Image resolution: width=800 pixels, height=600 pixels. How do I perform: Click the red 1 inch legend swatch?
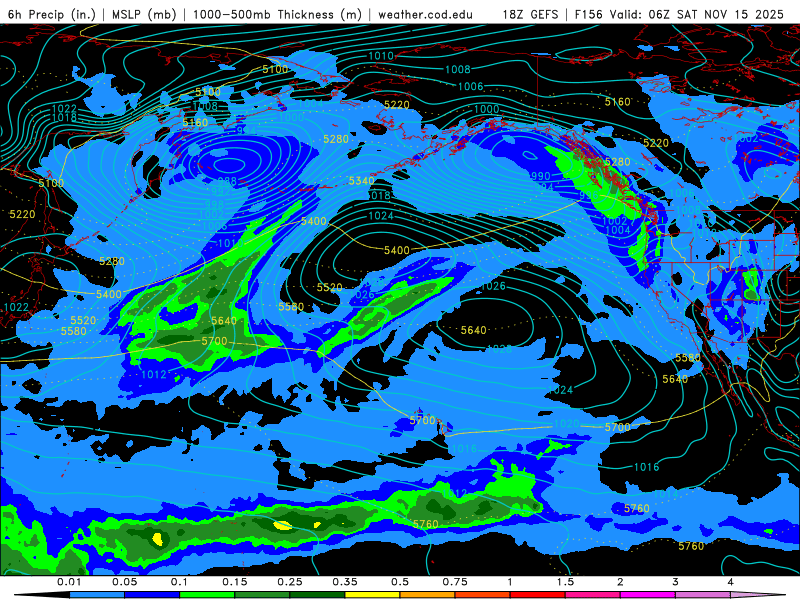point(538,595)
